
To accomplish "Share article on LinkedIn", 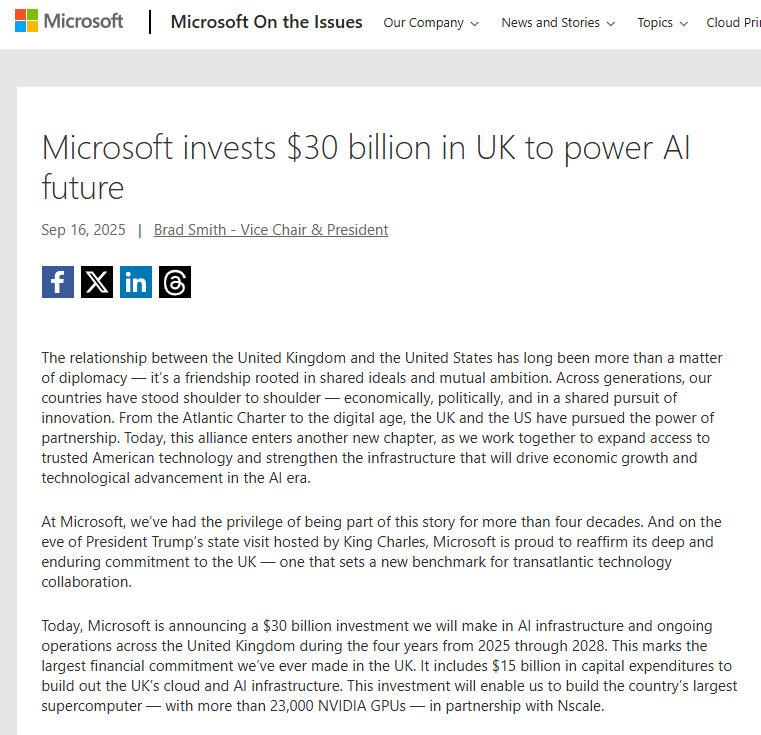I will click(x=136, y=282).
